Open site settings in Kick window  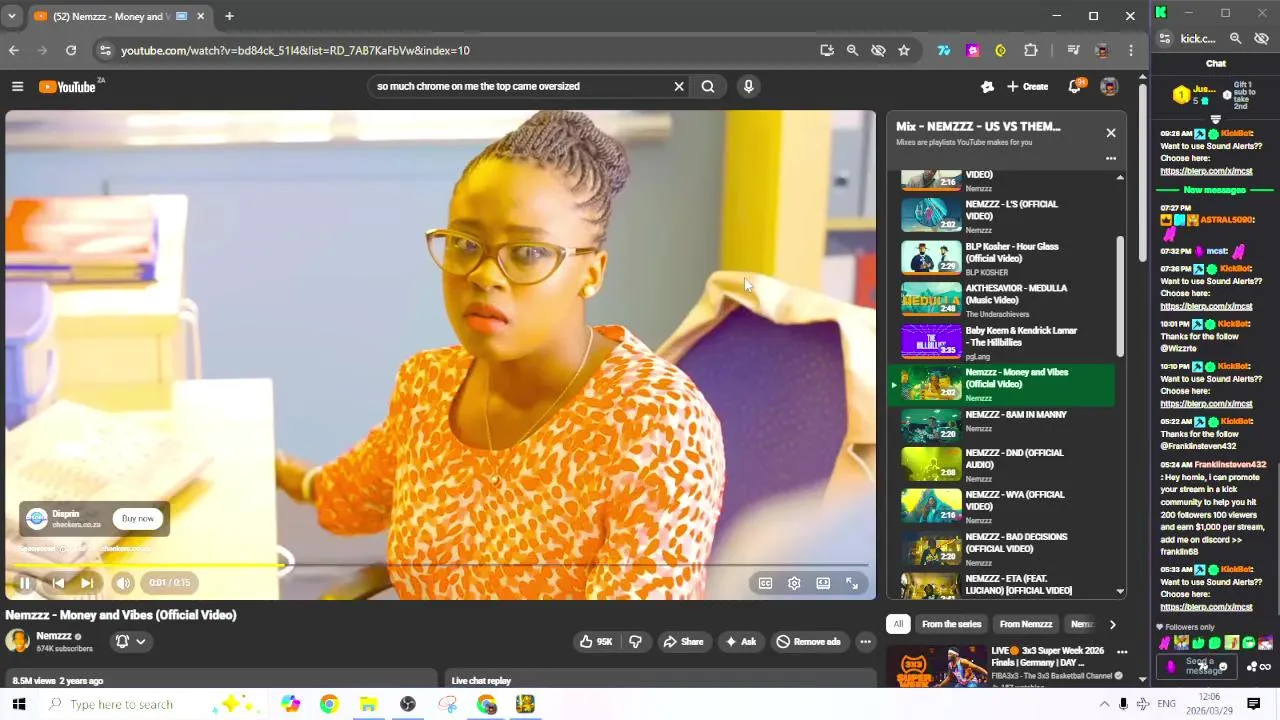[1165, 39]
